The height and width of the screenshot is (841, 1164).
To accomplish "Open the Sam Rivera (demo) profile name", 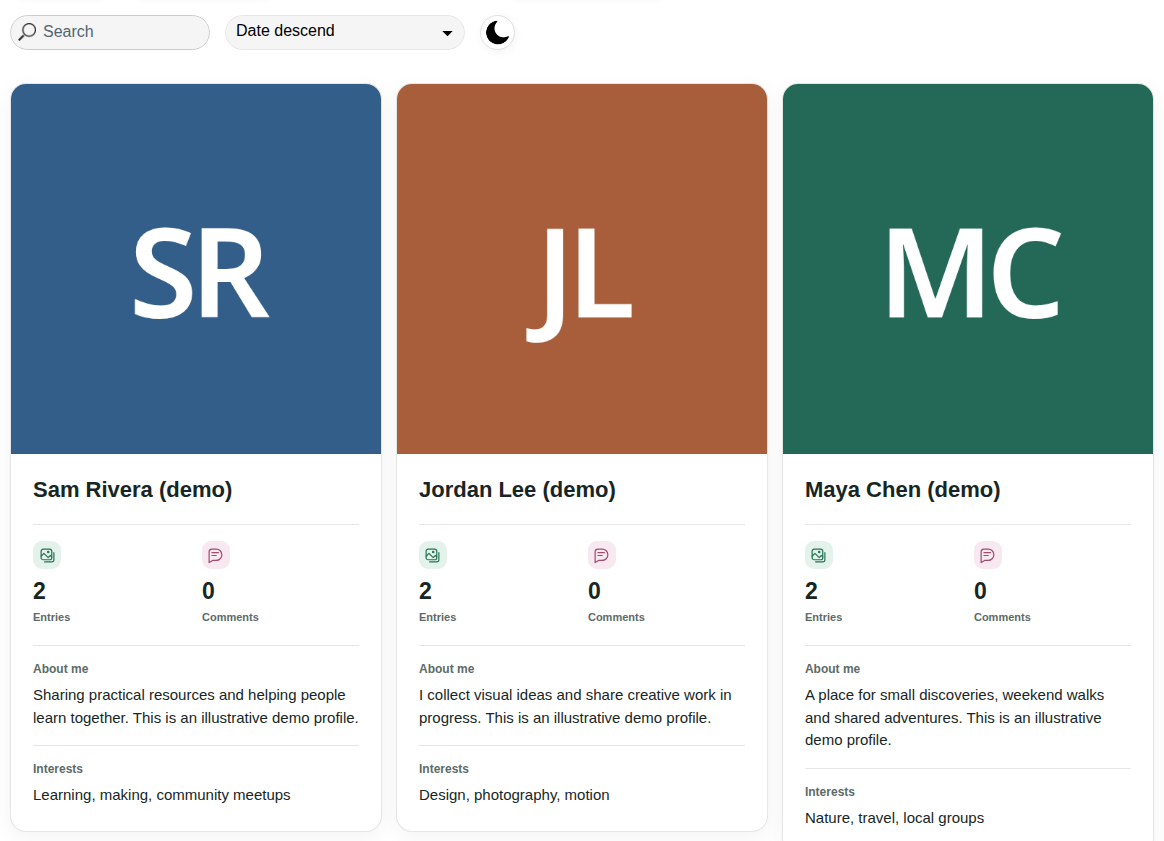I will point(133,490).
